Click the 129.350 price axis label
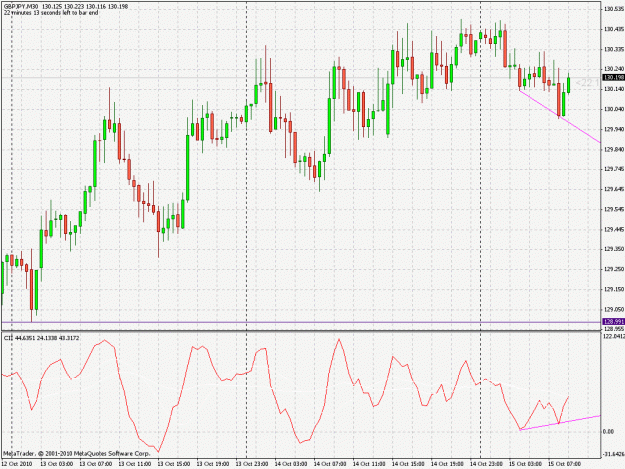Image resolution: width=625 pixels, height=469 pixels. point(614,249)
